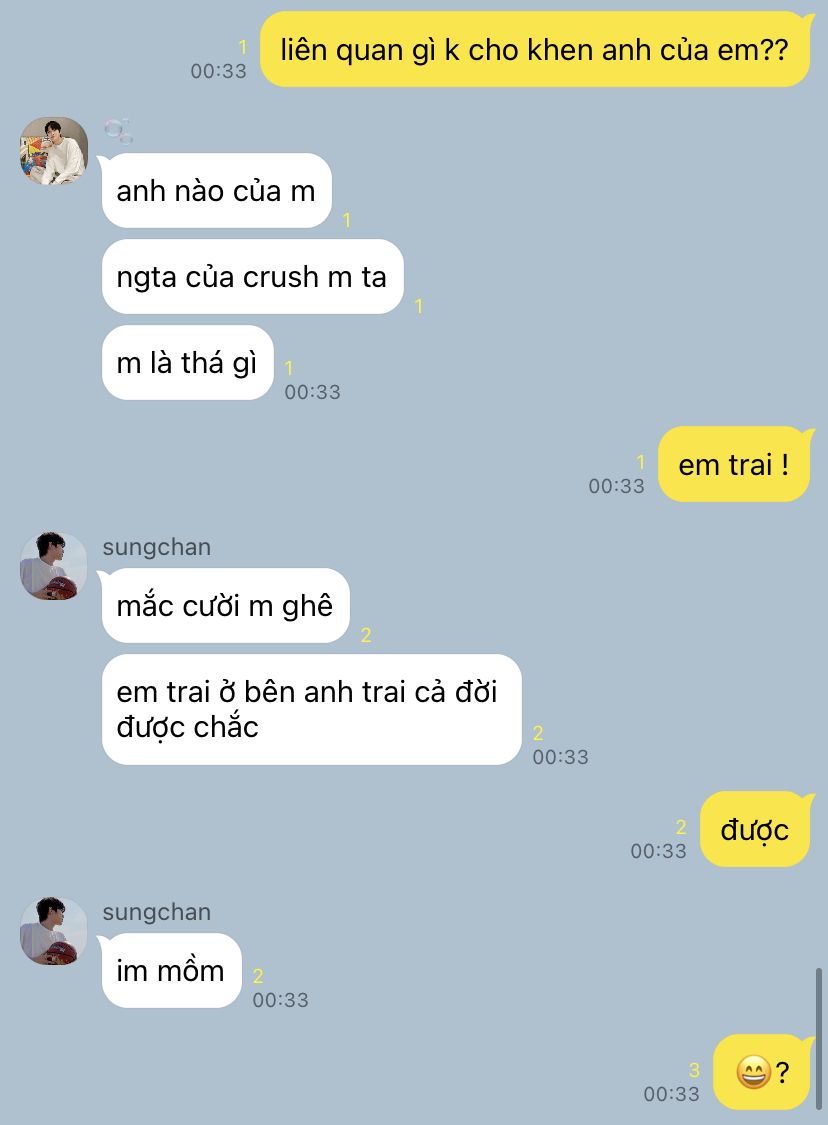The width and height of the screenshot is (828, 1125).
Task: Tap 00:33 timestamp next to 'em trai !'
Action: pyautogui.click(x=616, y=486)
